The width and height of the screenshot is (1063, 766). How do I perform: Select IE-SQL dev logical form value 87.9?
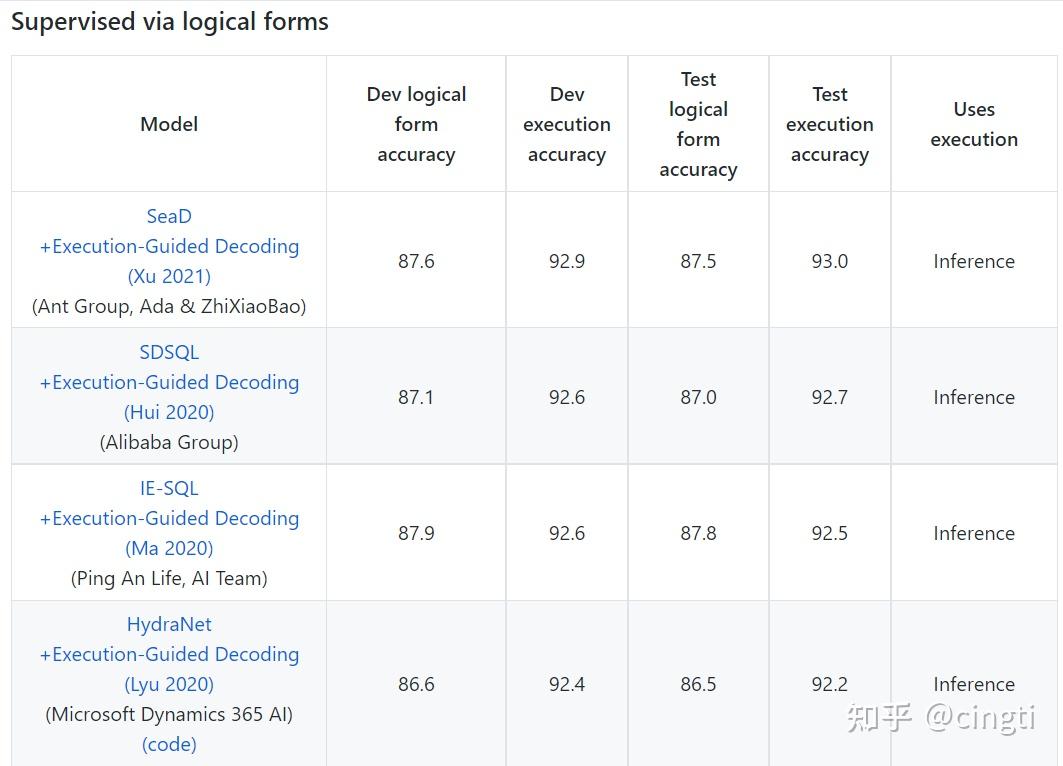click(x=416, y=533)
